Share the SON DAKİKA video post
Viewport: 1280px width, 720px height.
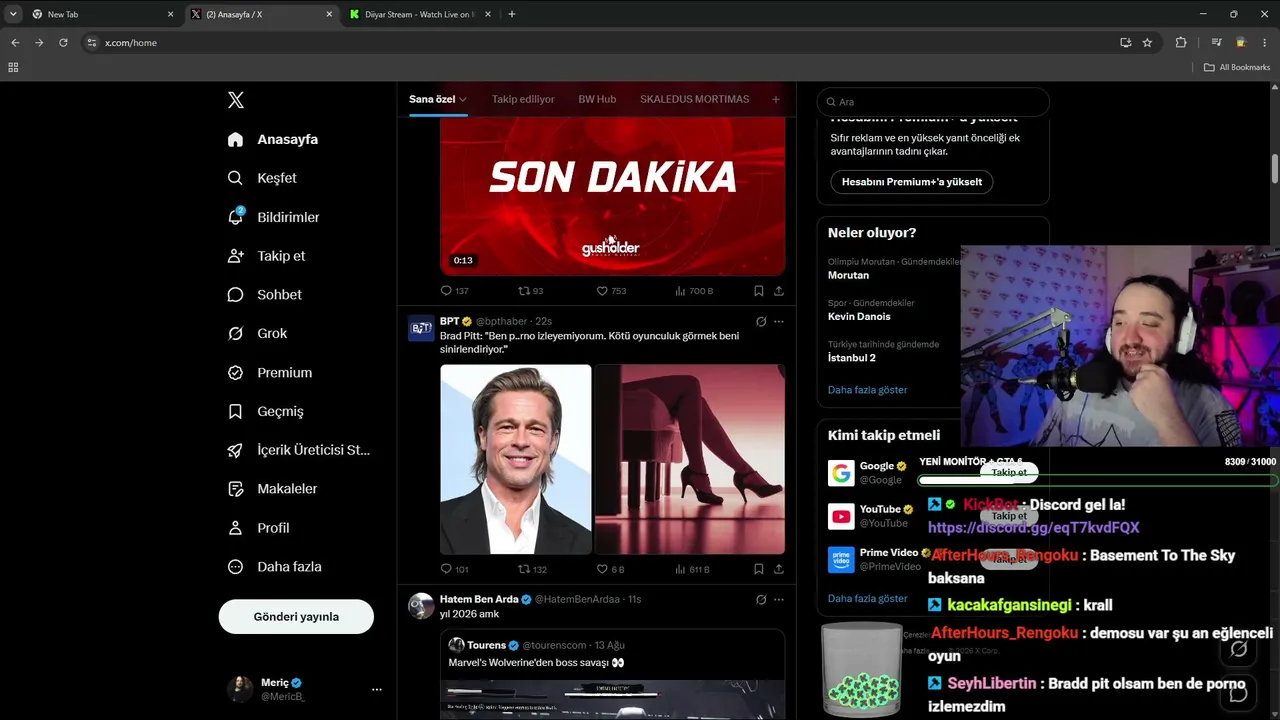pyautogui.click(x=779, y=291)
